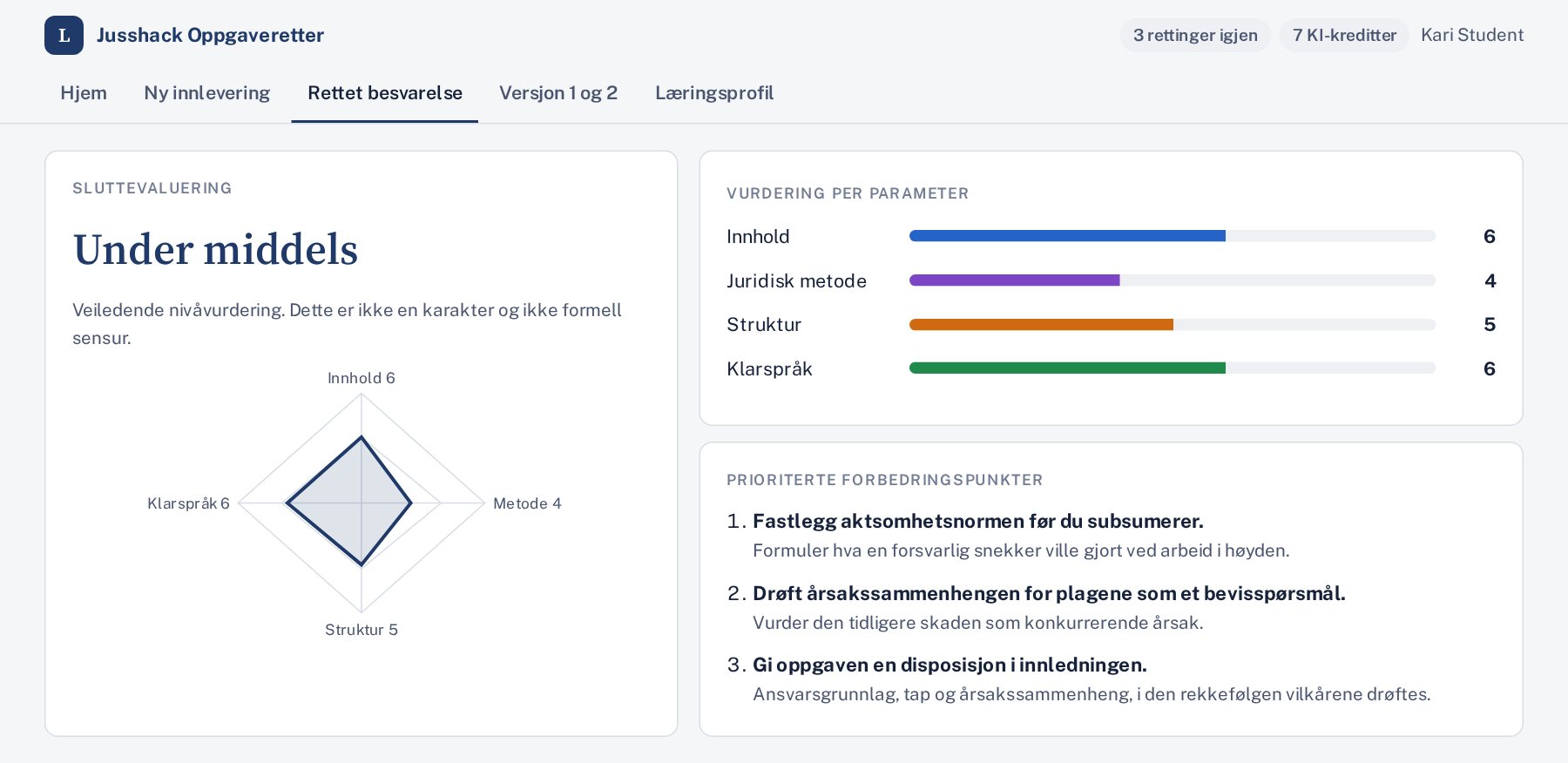Click the score 4 for Juridisk metode

1490,280
